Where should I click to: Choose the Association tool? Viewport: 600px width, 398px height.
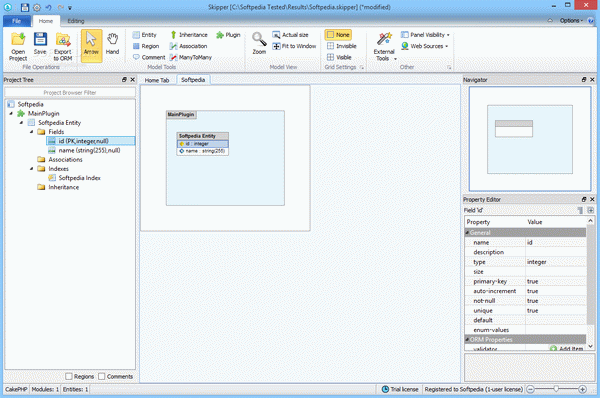coord(189,46)
